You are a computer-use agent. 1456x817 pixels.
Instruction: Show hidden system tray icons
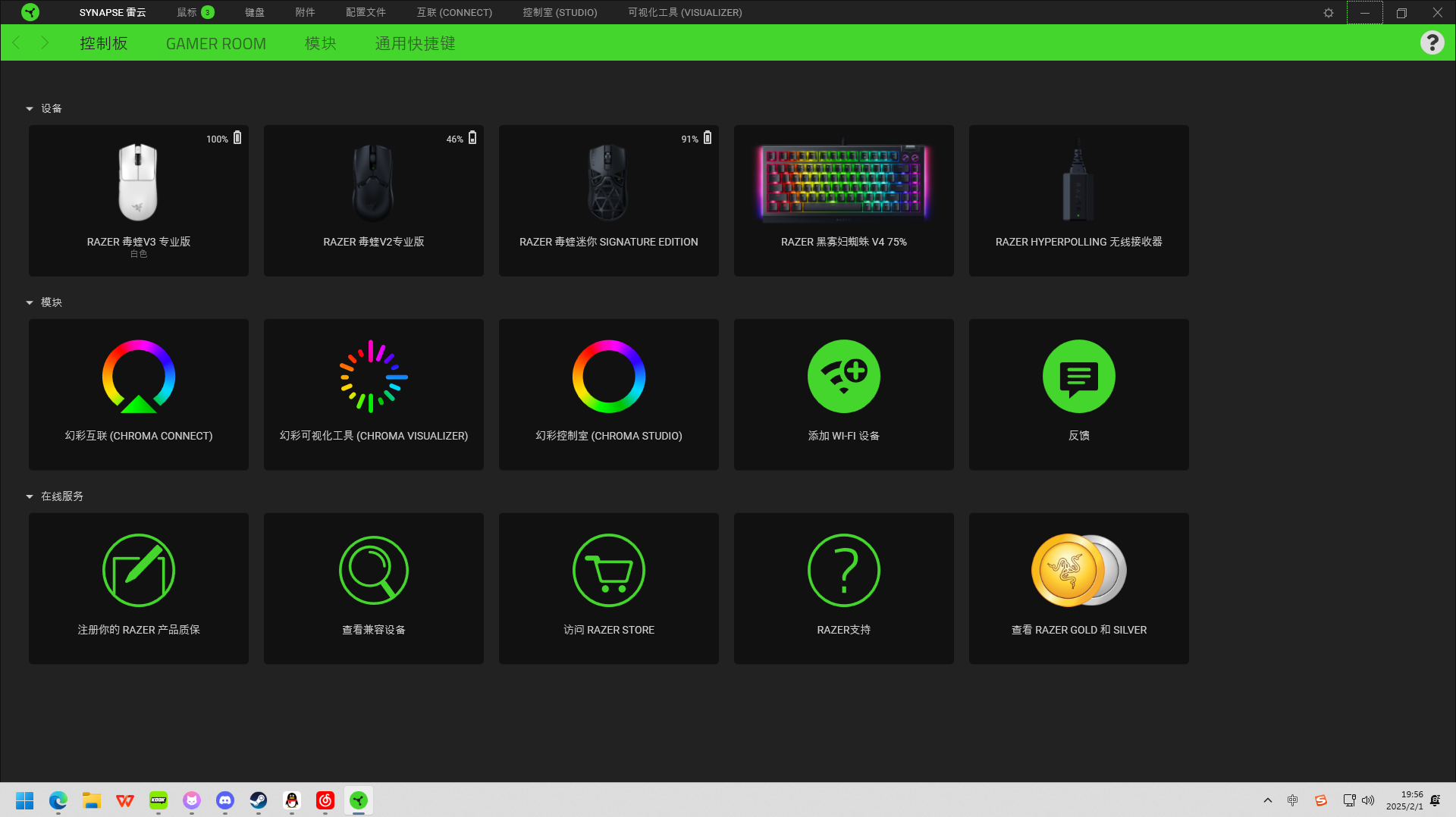click(1268, 800)
